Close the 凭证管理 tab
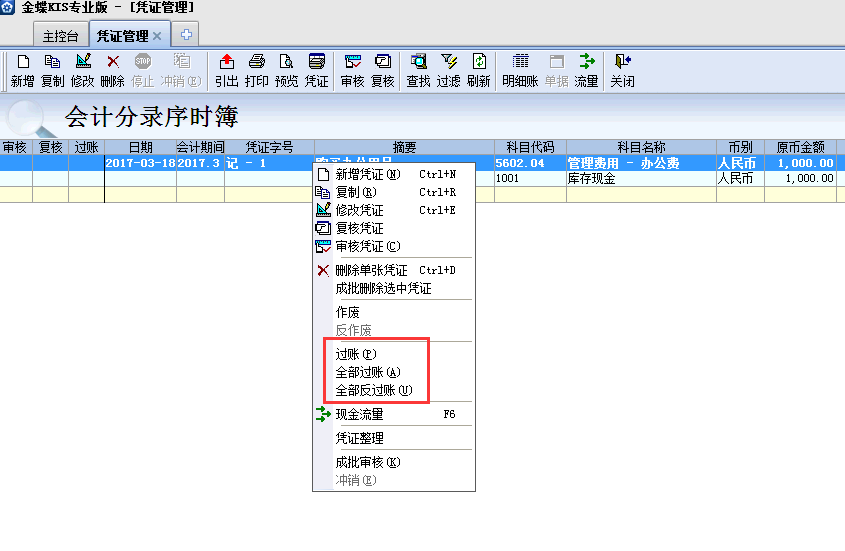This screenshot has height=551, width=845. (157, 35)
